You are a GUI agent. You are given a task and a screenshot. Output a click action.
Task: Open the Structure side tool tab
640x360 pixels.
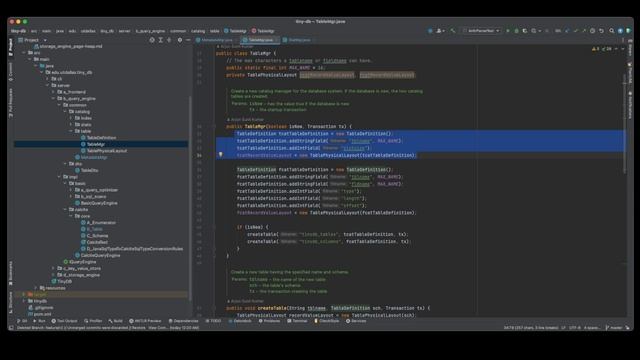[11, 302]
